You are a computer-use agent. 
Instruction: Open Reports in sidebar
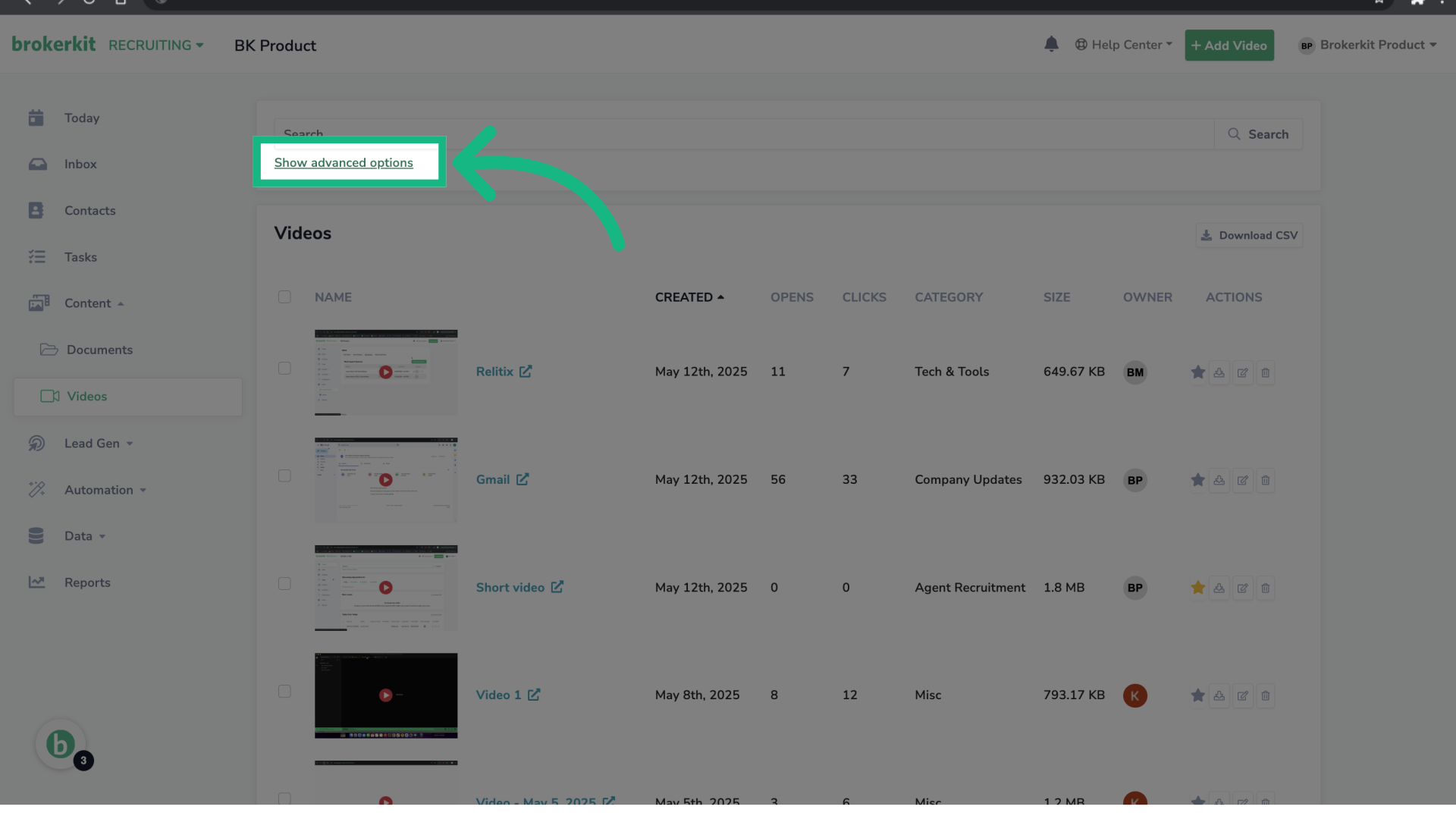pos(87,582)
